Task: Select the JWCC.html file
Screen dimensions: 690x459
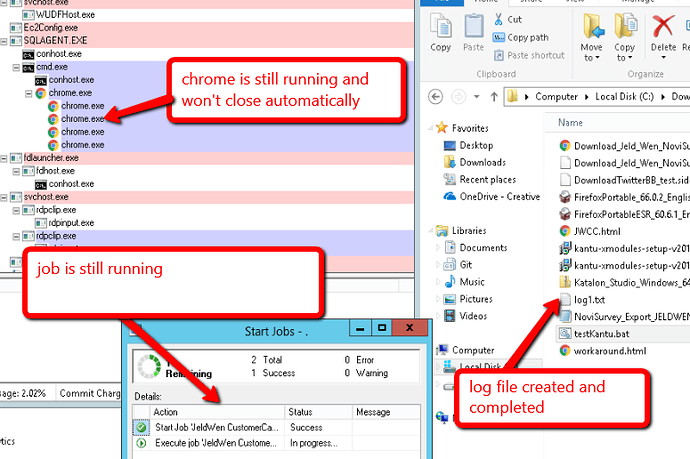Action: (x=597, y=231)
